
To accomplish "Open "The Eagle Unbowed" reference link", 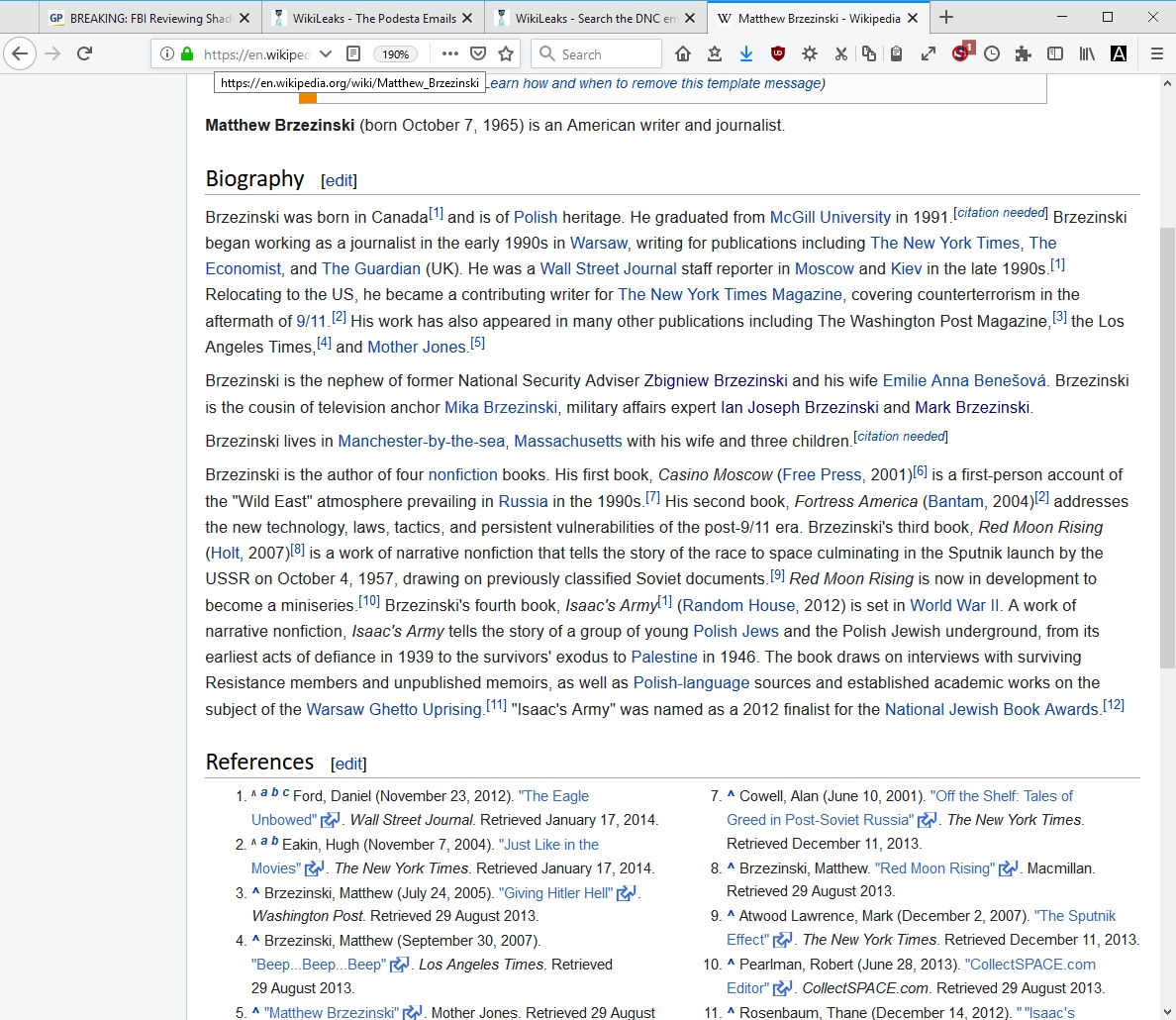I will coord(552,795).
